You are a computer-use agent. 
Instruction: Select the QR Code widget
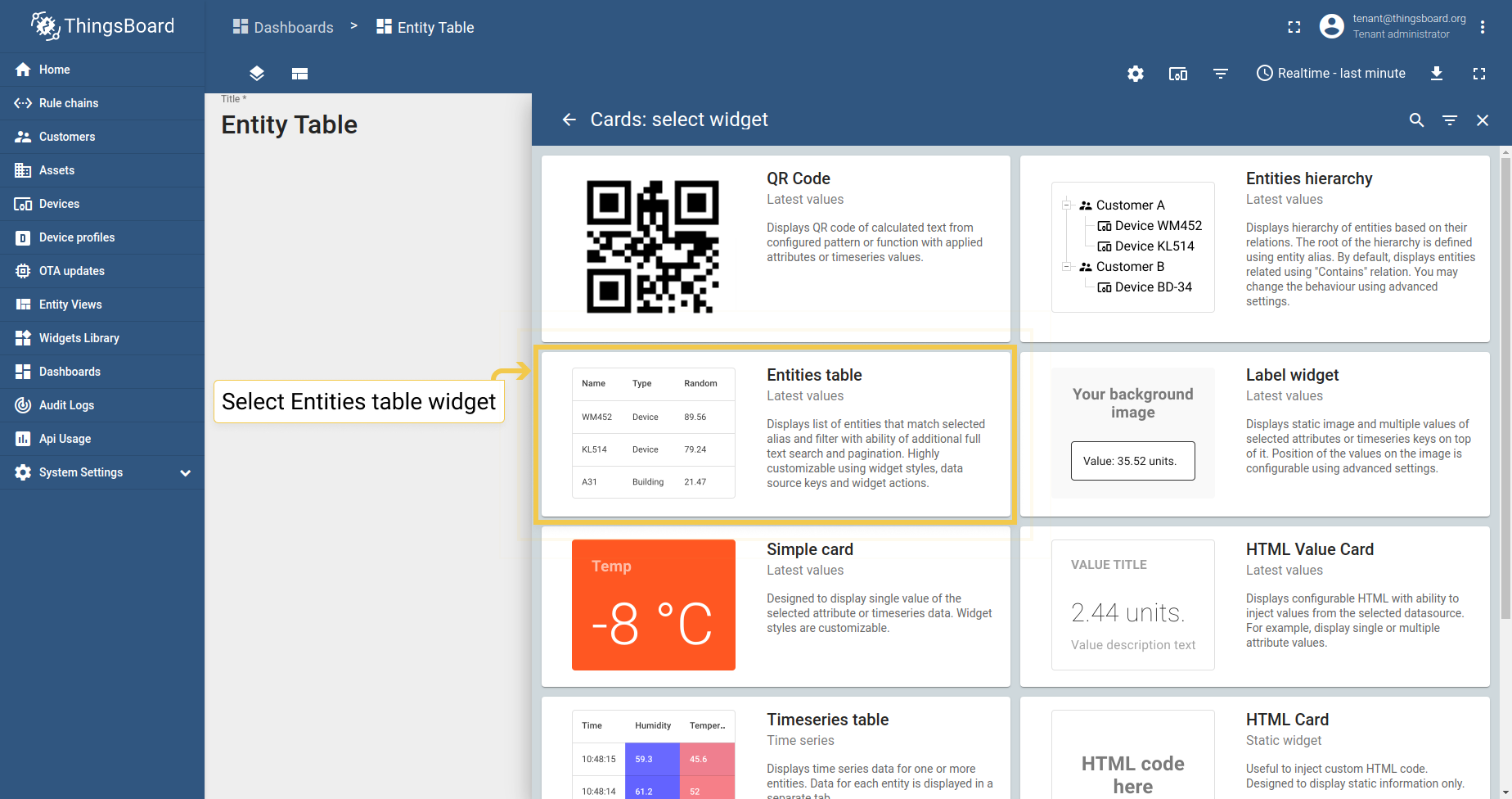tap(776, 248)
